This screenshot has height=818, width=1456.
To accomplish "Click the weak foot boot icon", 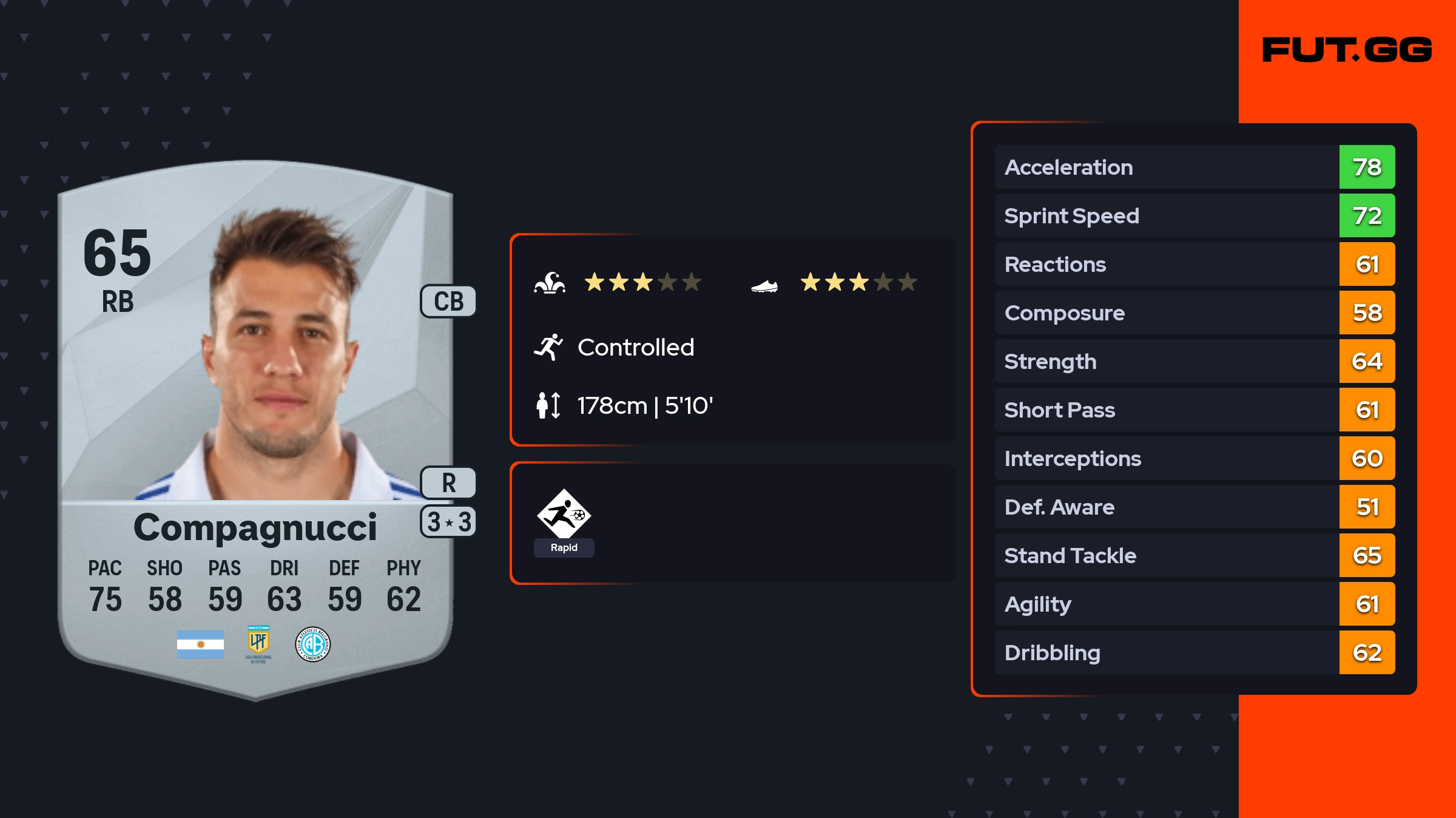I will 764,286.
